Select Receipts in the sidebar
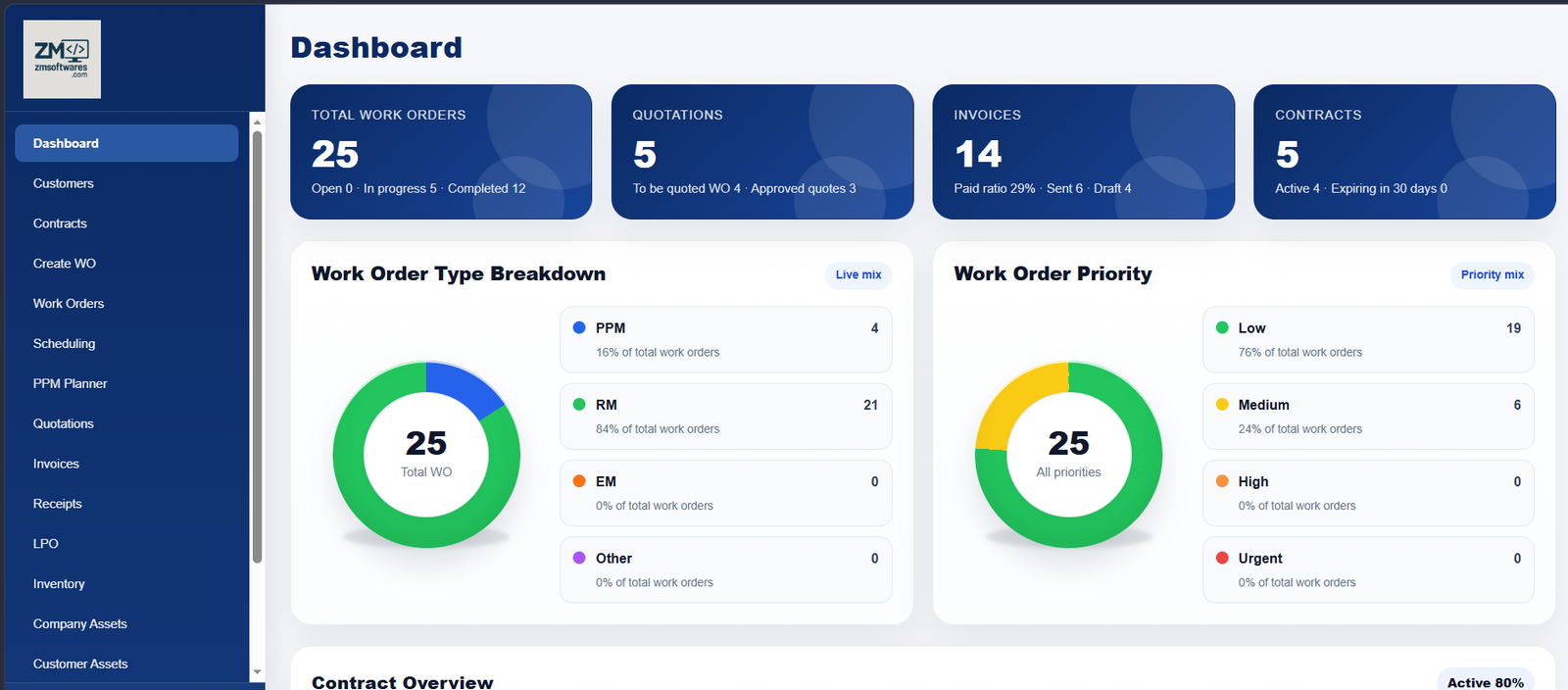 click(x=126, y=504)
